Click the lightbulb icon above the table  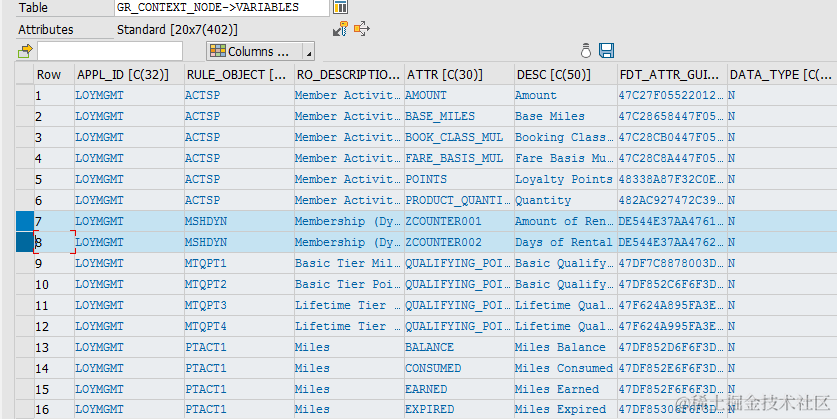[586, 51]
